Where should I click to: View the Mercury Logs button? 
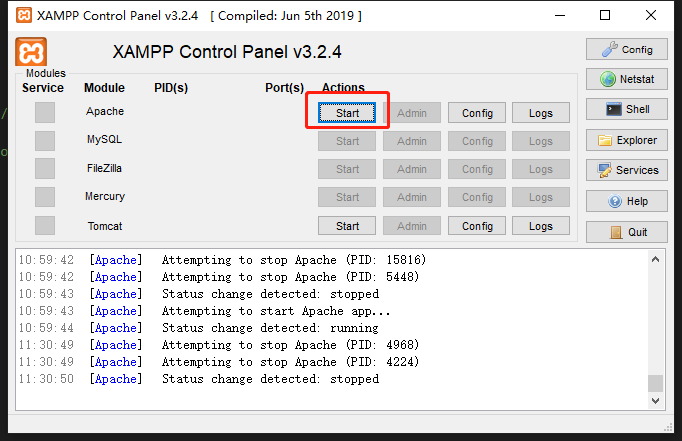(x=541, y=197)
